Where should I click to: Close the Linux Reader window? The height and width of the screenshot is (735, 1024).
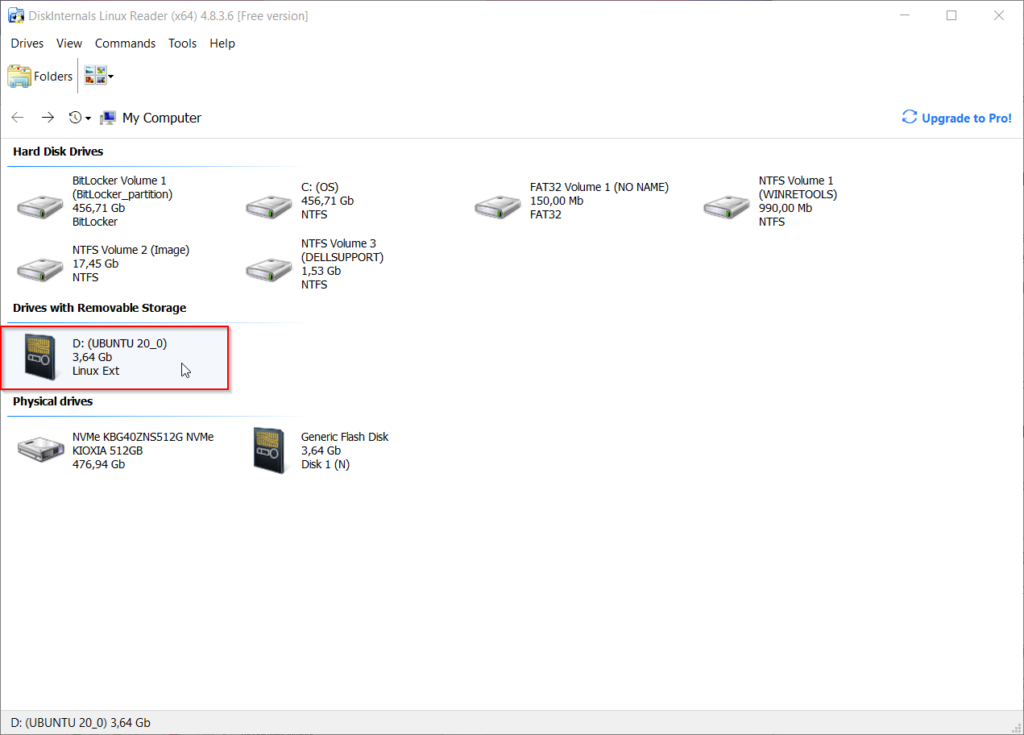pos(999,15)
